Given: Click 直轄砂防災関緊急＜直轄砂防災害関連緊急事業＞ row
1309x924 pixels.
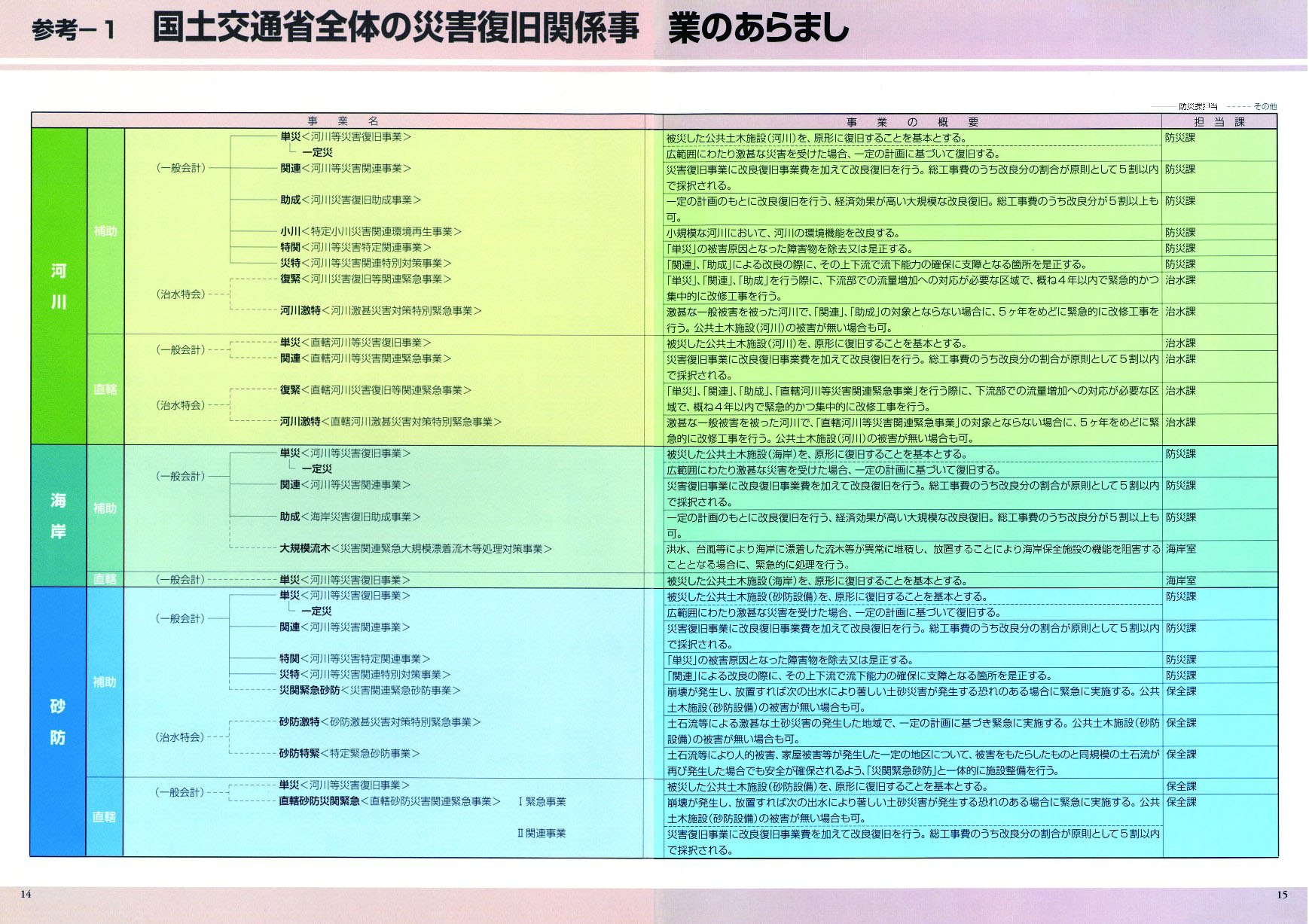Looking at the screenshot, I should click(390, 801).
